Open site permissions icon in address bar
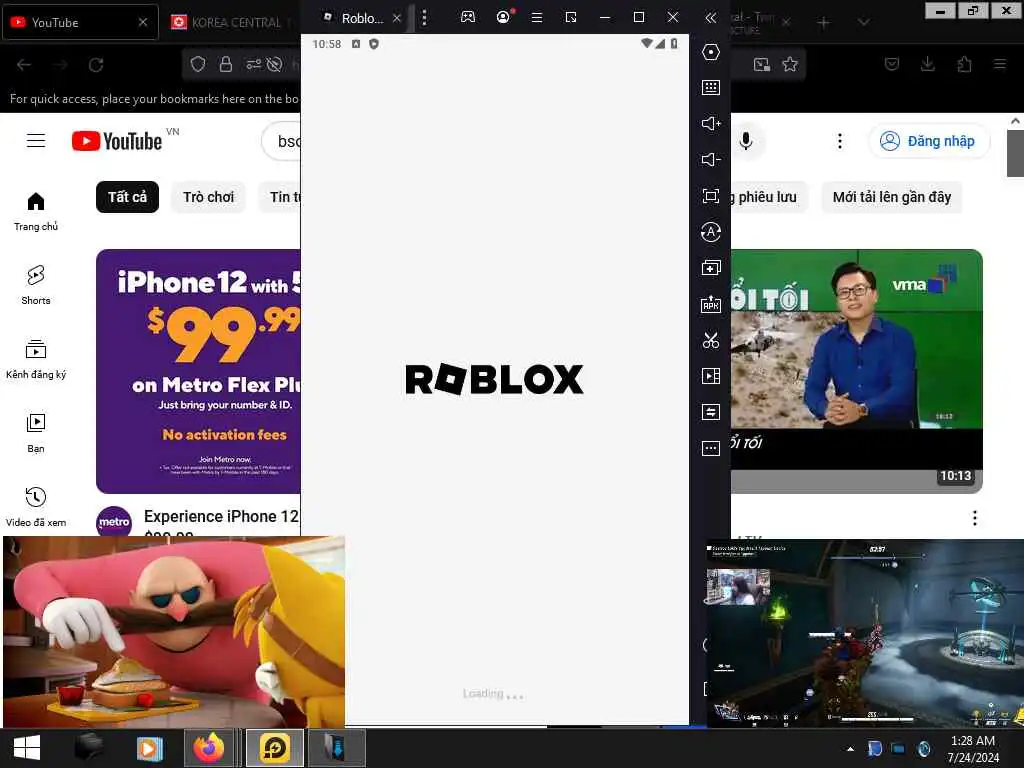This screenshot has width=1024, height=768. click(x=253, y=64)
